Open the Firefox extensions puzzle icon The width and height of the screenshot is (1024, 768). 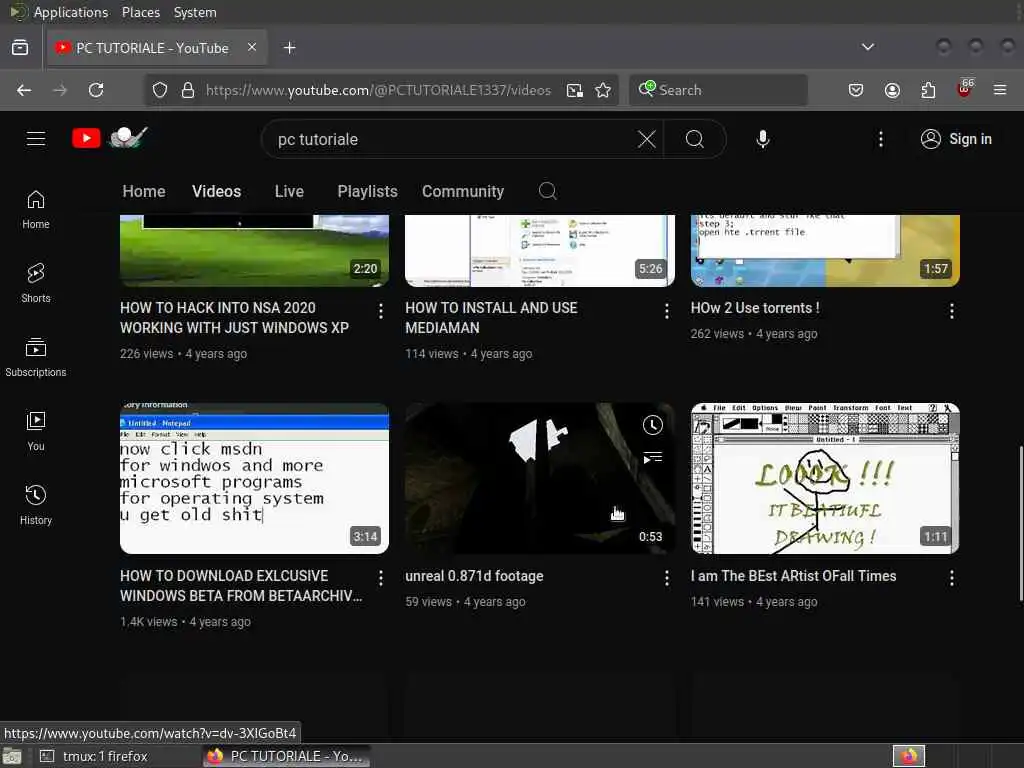(928, 90)
